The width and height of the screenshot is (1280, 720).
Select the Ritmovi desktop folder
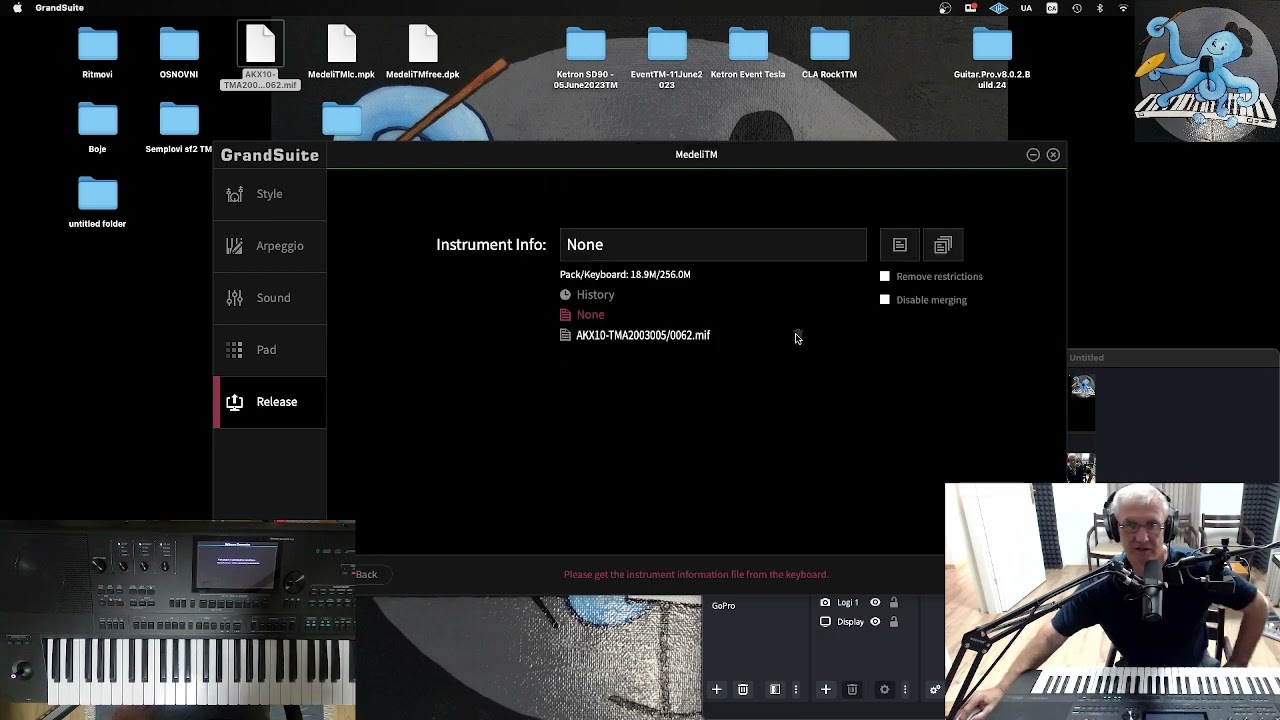coord(97,52)
